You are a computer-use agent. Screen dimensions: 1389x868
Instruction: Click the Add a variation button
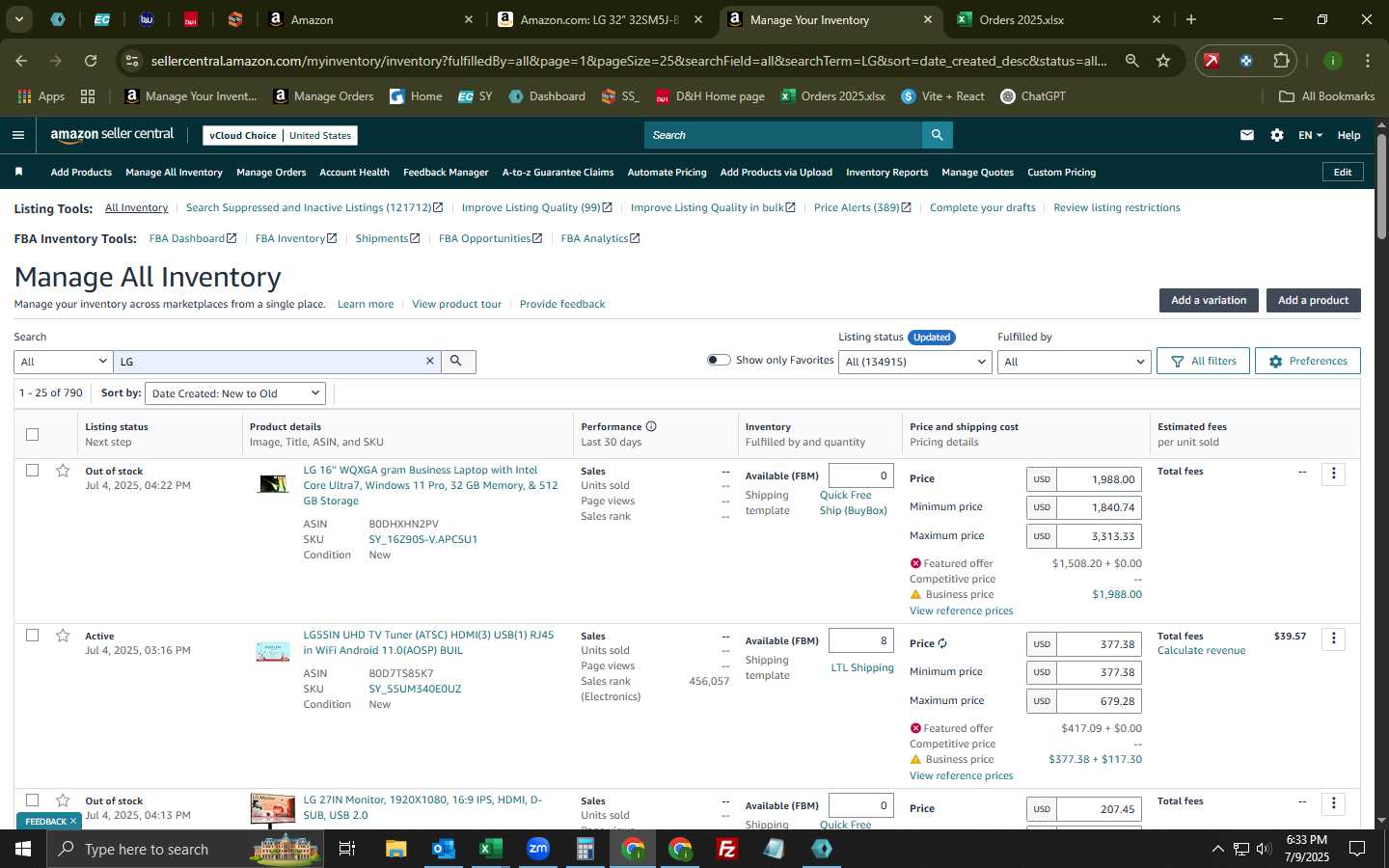(1209, 300)
